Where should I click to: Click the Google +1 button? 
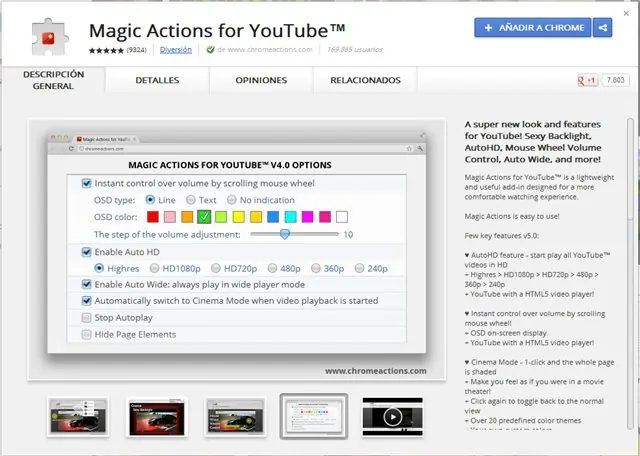(588, 80)
